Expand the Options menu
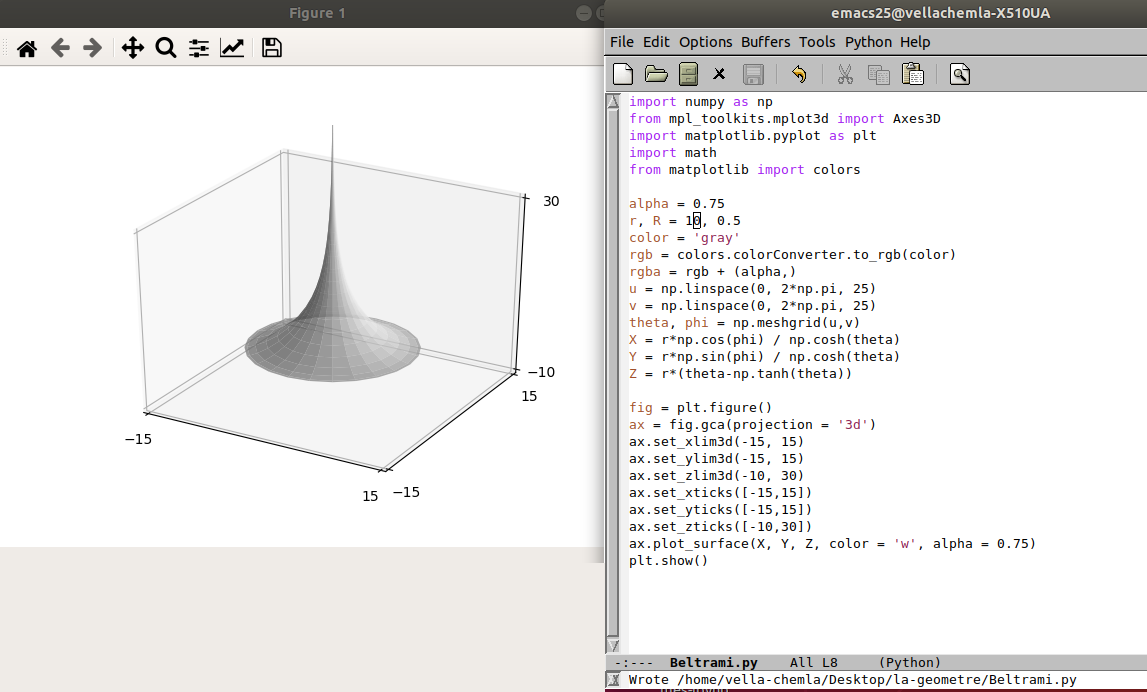 705,42
